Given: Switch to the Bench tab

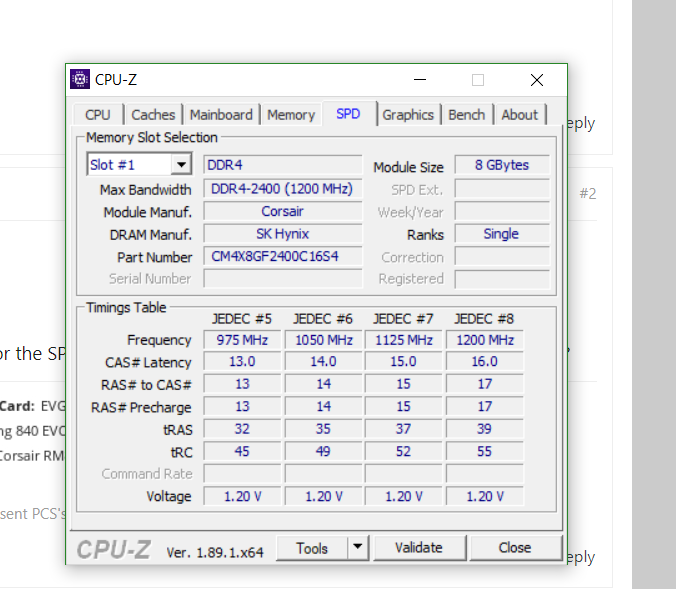Looking at the screenshot, I should [466, 115].
